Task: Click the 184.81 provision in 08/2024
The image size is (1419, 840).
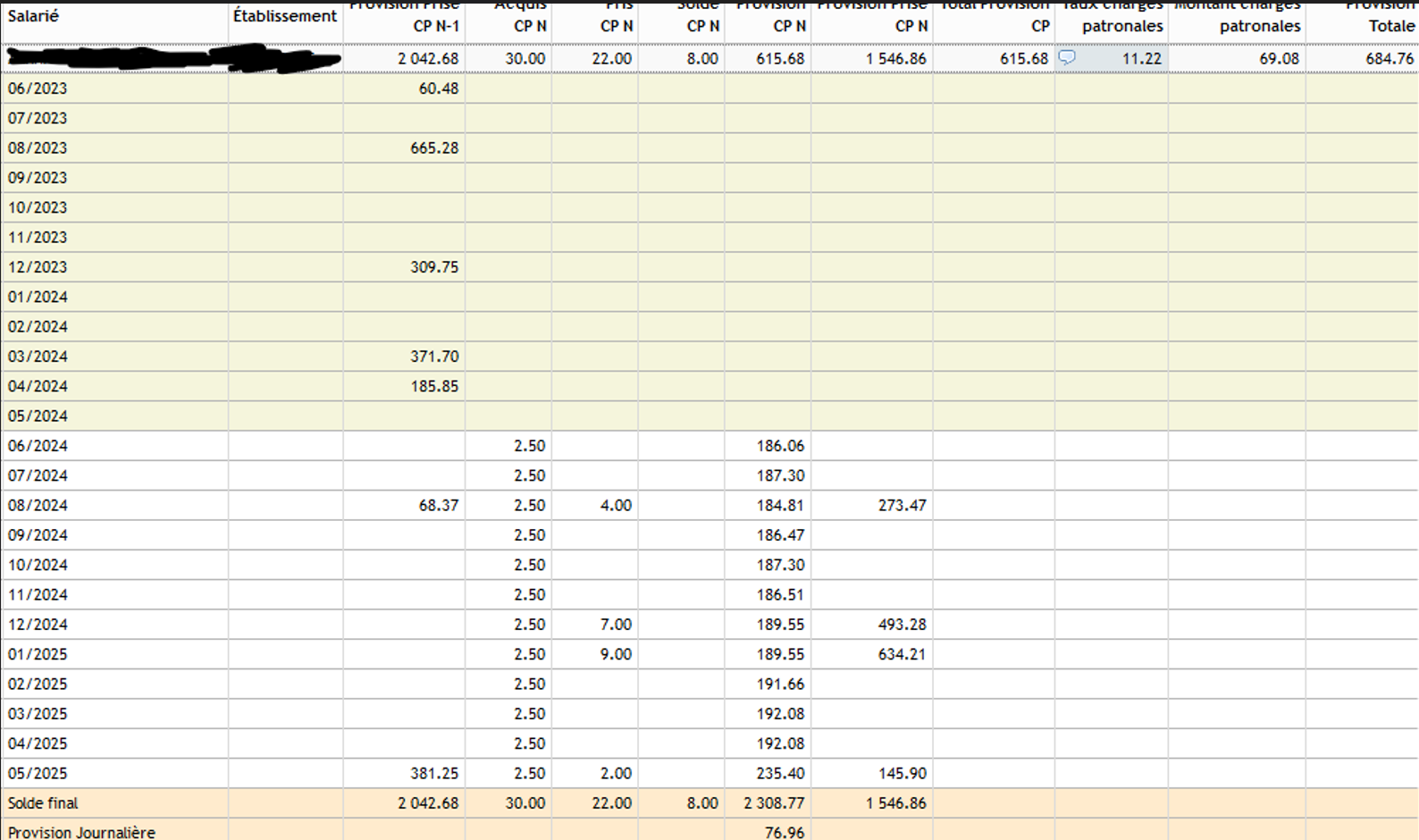Action: (780, 505)
